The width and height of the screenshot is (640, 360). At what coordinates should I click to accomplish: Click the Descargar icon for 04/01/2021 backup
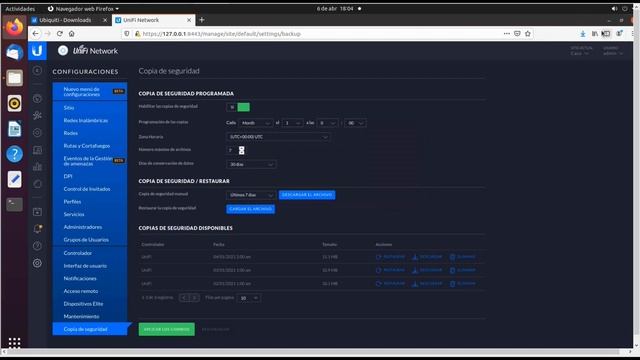point(415,257)
